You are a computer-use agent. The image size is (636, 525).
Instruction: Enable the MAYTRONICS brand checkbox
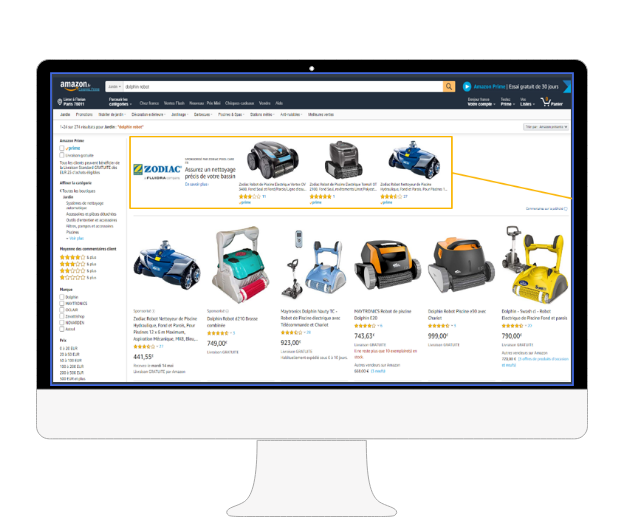pos(62,303)
